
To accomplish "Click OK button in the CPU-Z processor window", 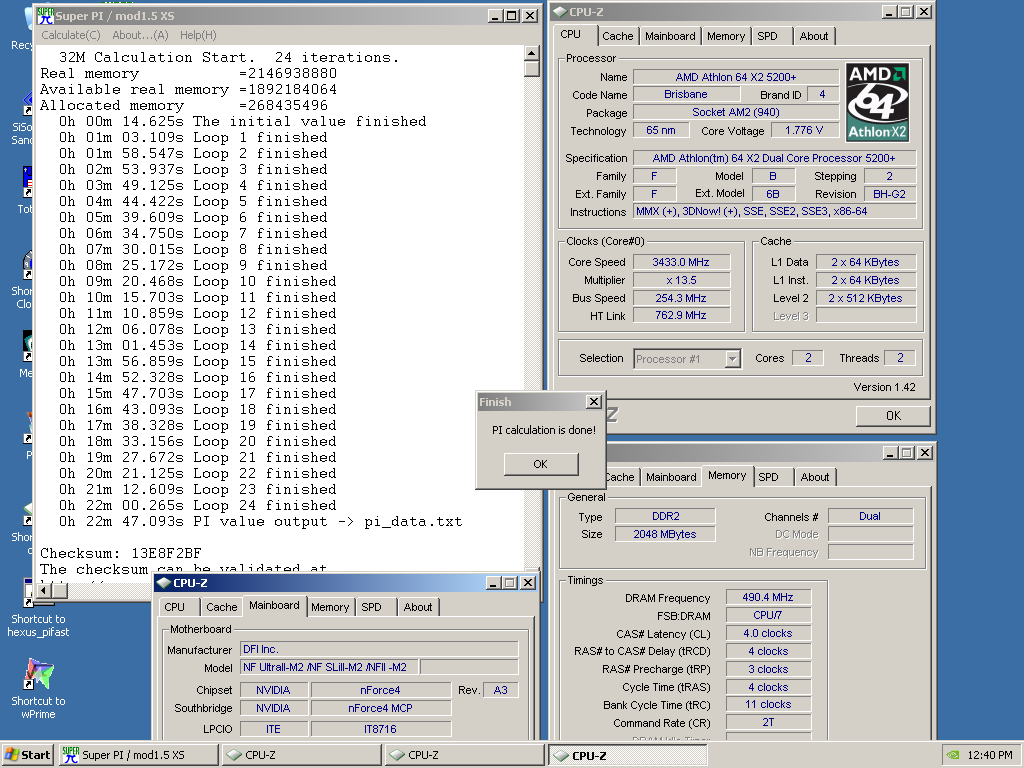I will (893, 416).
